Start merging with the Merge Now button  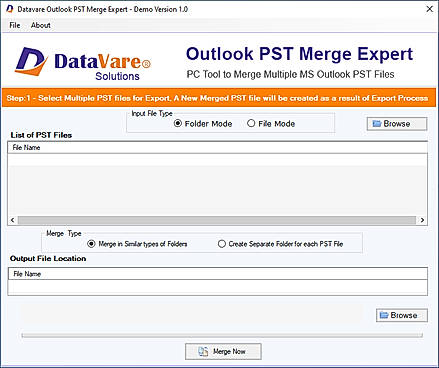(x=223, y=352)
